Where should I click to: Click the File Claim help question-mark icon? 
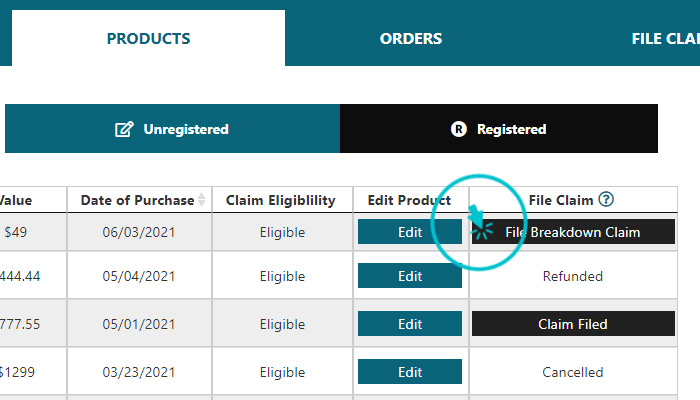point(606,199)
